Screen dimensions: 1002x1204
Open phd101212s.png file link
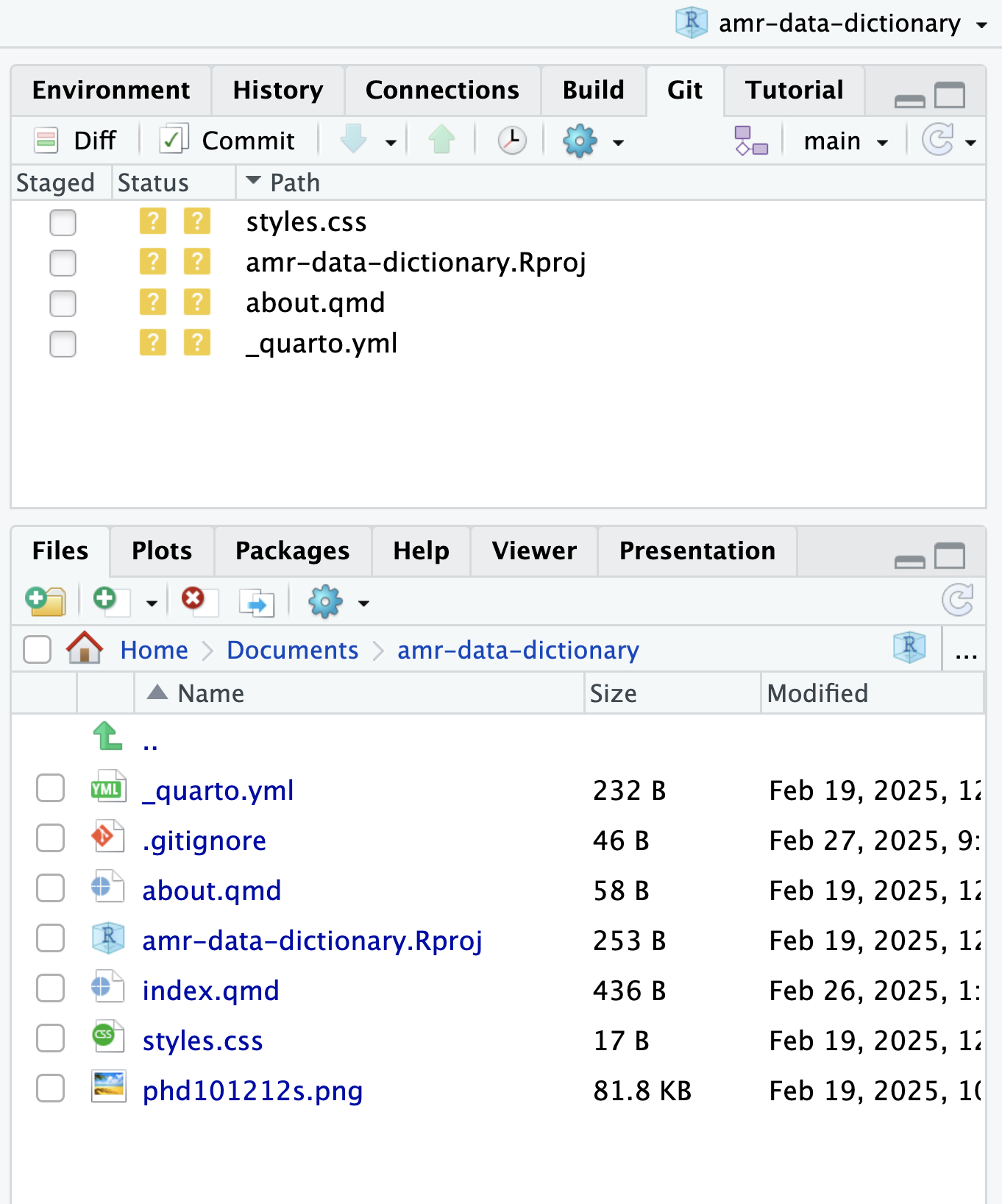coord(252,1091)
